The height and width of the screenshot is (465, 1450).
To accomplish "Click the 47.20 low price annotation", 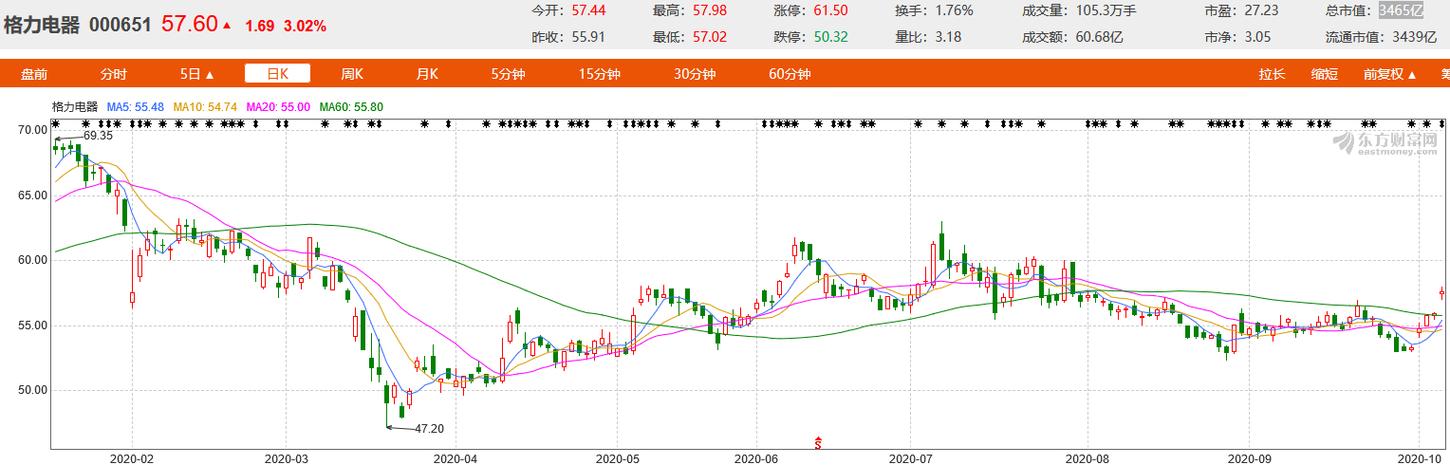I will (429, 428).
